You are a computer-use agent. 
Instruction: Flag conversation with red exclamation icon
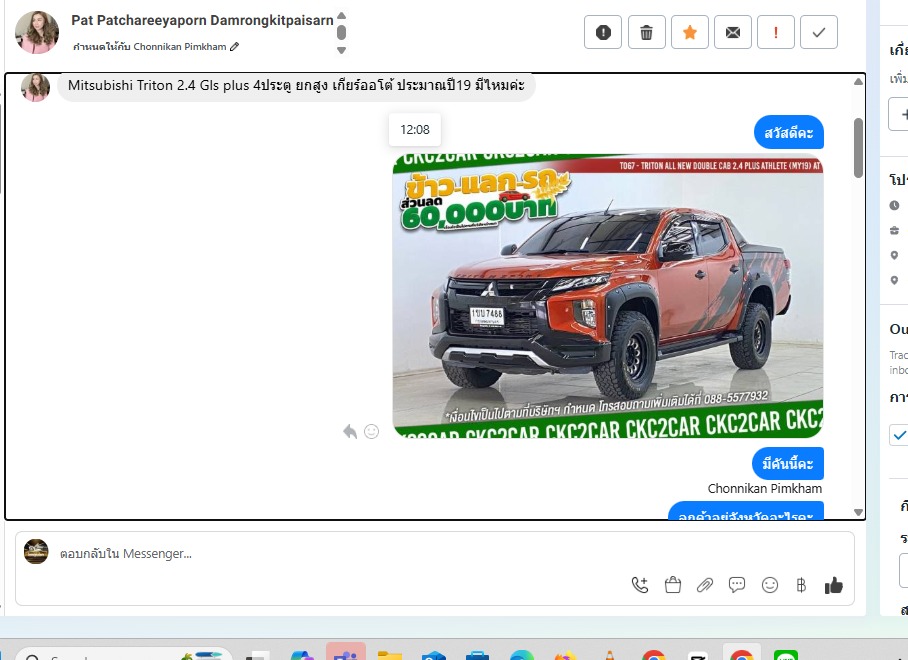tap(776, 32)
